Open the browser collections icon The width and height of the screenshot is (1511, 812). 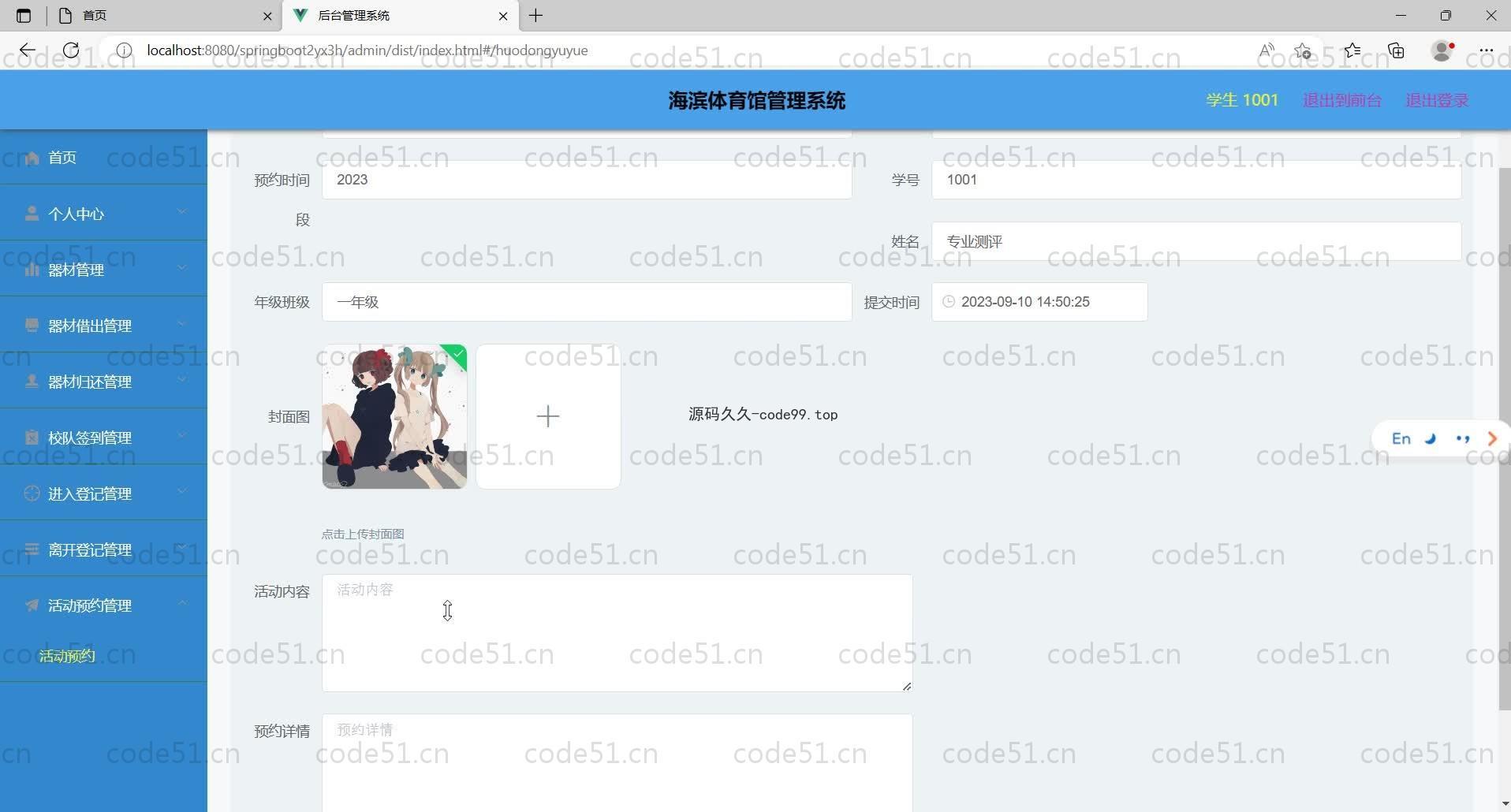[x=1397, y=50]
